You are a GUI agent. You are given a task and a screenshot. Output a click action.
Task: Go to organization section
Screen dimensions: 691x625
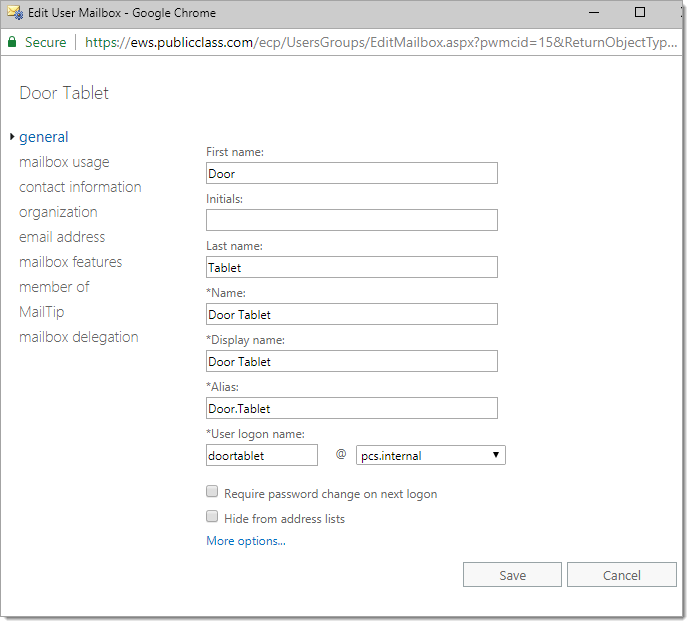tap(58, 212)
